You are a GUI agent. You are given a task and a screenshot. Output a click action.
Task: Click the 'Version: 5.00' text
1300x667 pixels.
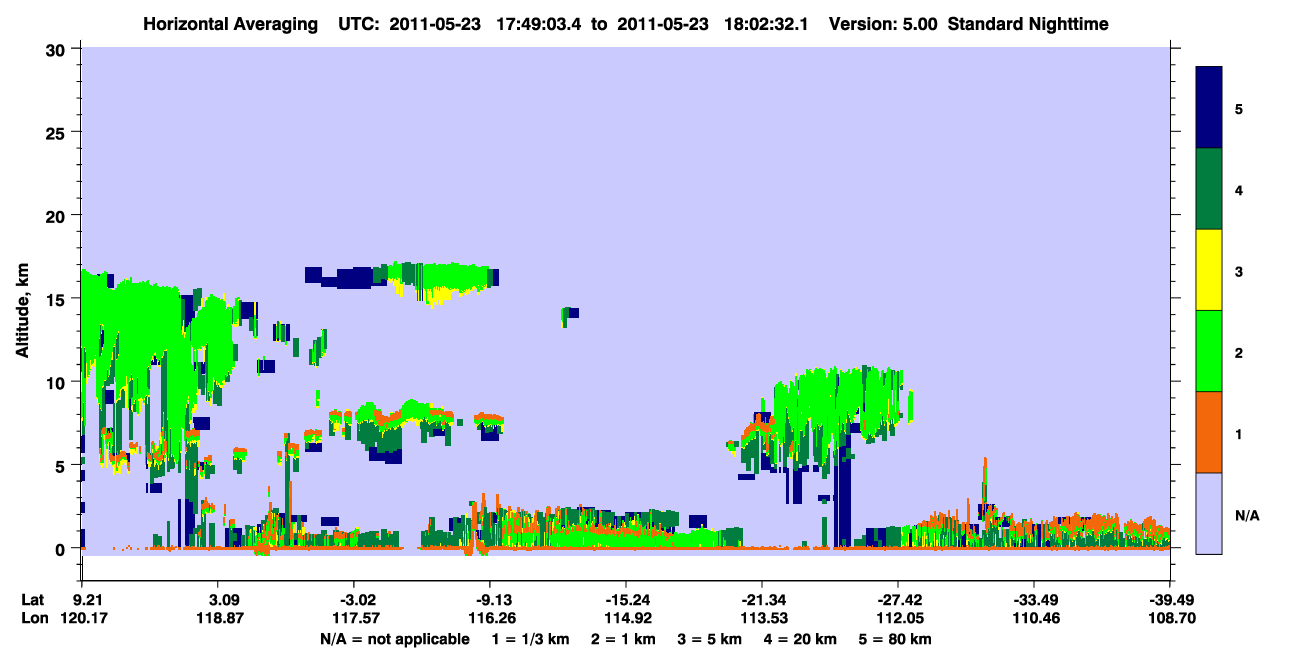(x=883, y=24)
